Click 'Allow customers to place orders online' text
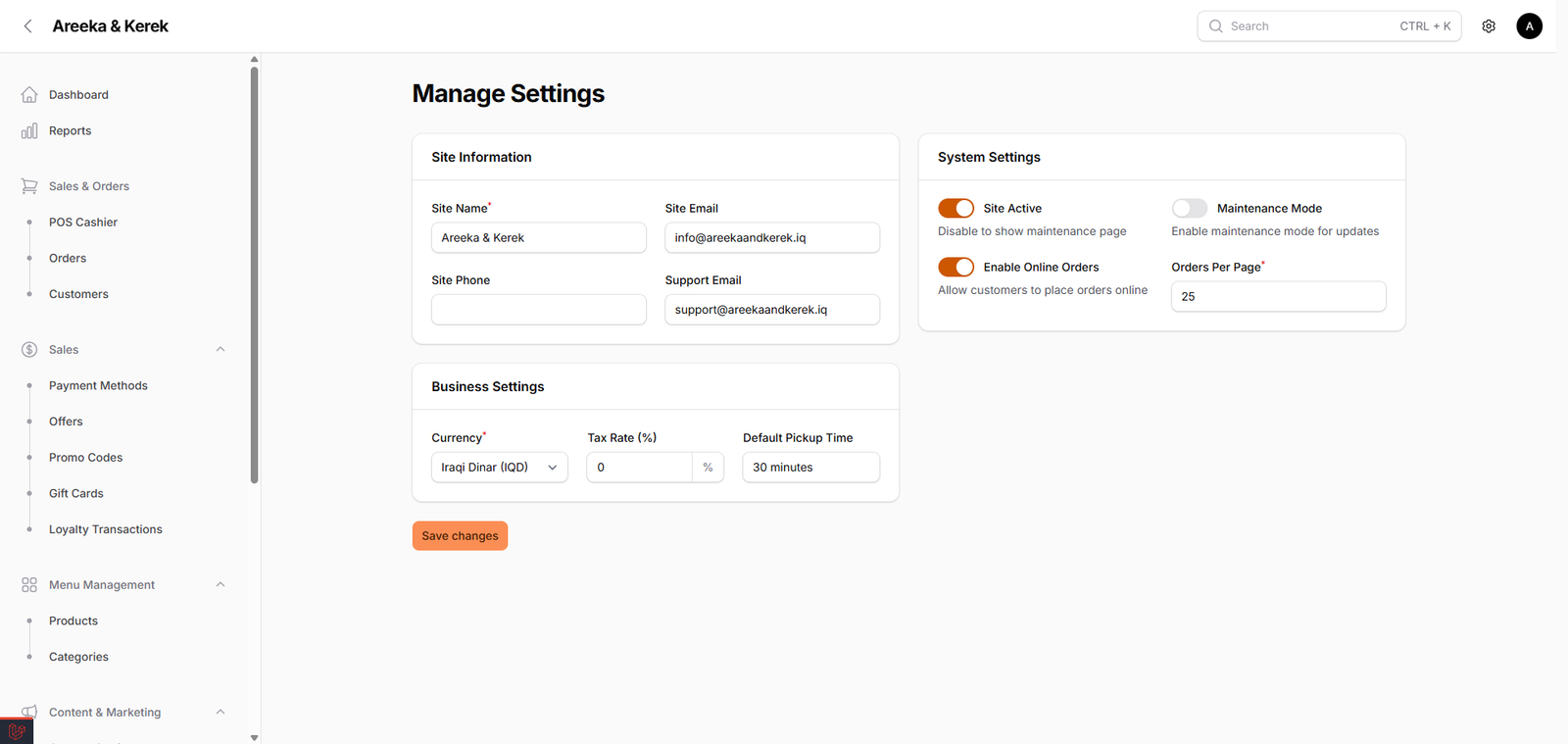Image resolution: width=1568 pixels, height=744 pixels. (1043, 290)
